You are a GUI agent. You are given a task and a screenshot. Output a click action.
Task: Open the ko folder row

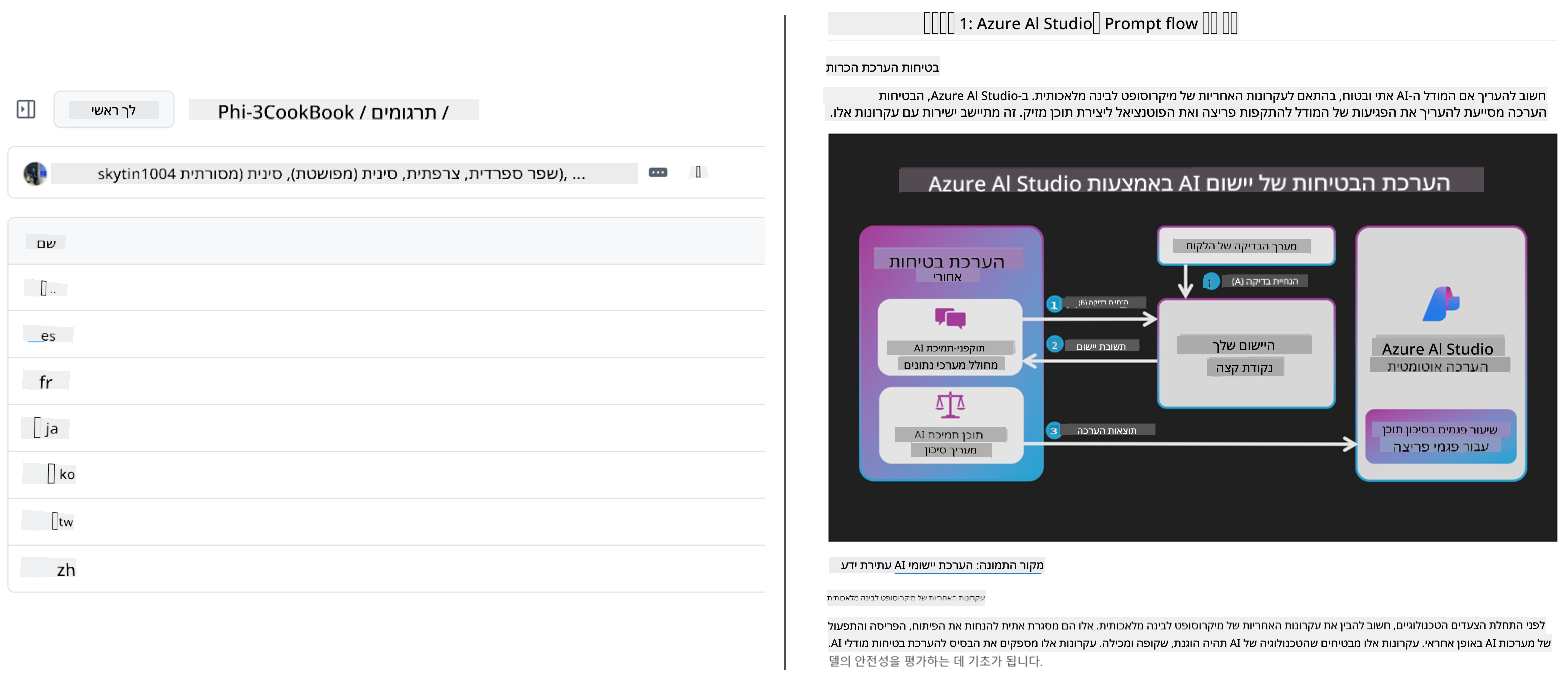pyautogui.click(x=386, y=474)
